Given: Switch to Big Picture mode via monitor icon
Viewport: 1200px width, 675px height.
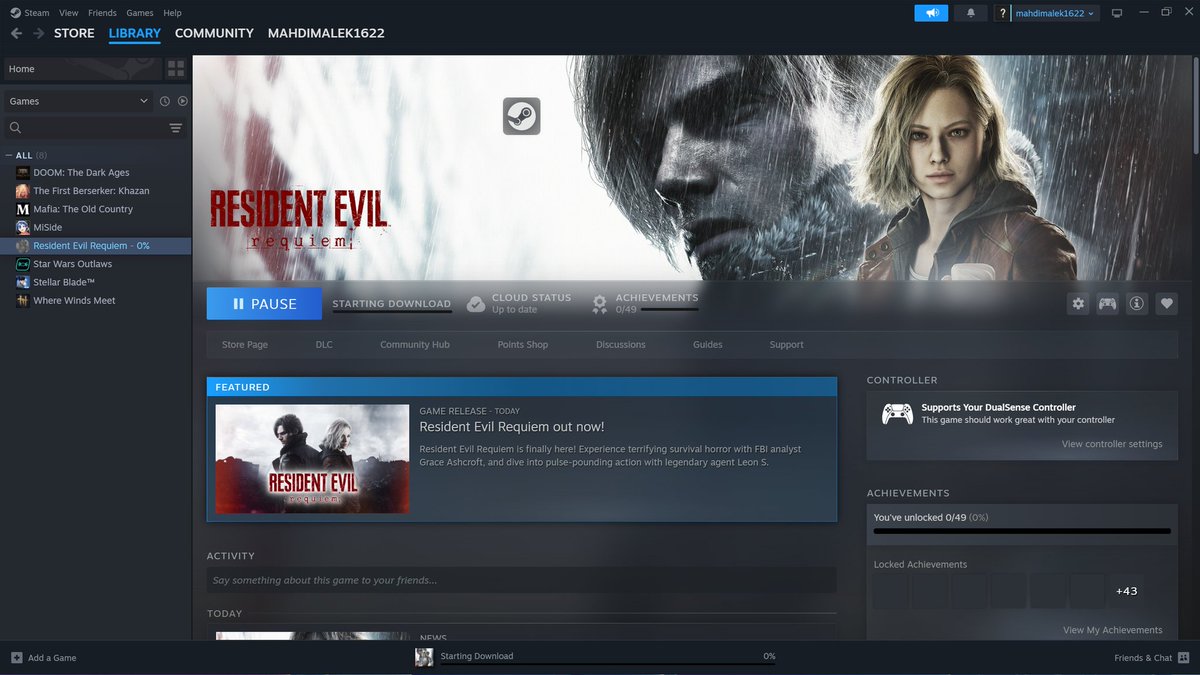Looking at the screenshot, I should pos(1117,13).
